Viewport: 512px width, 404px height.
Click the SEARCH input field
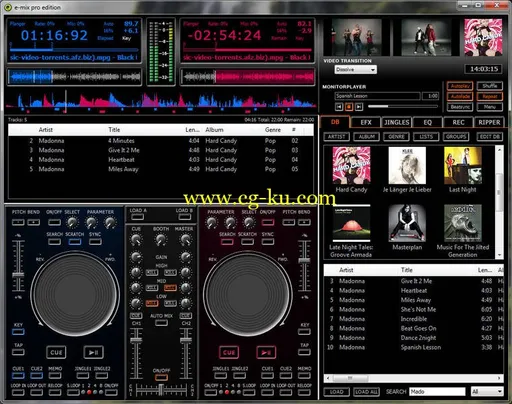click(437, 391)
